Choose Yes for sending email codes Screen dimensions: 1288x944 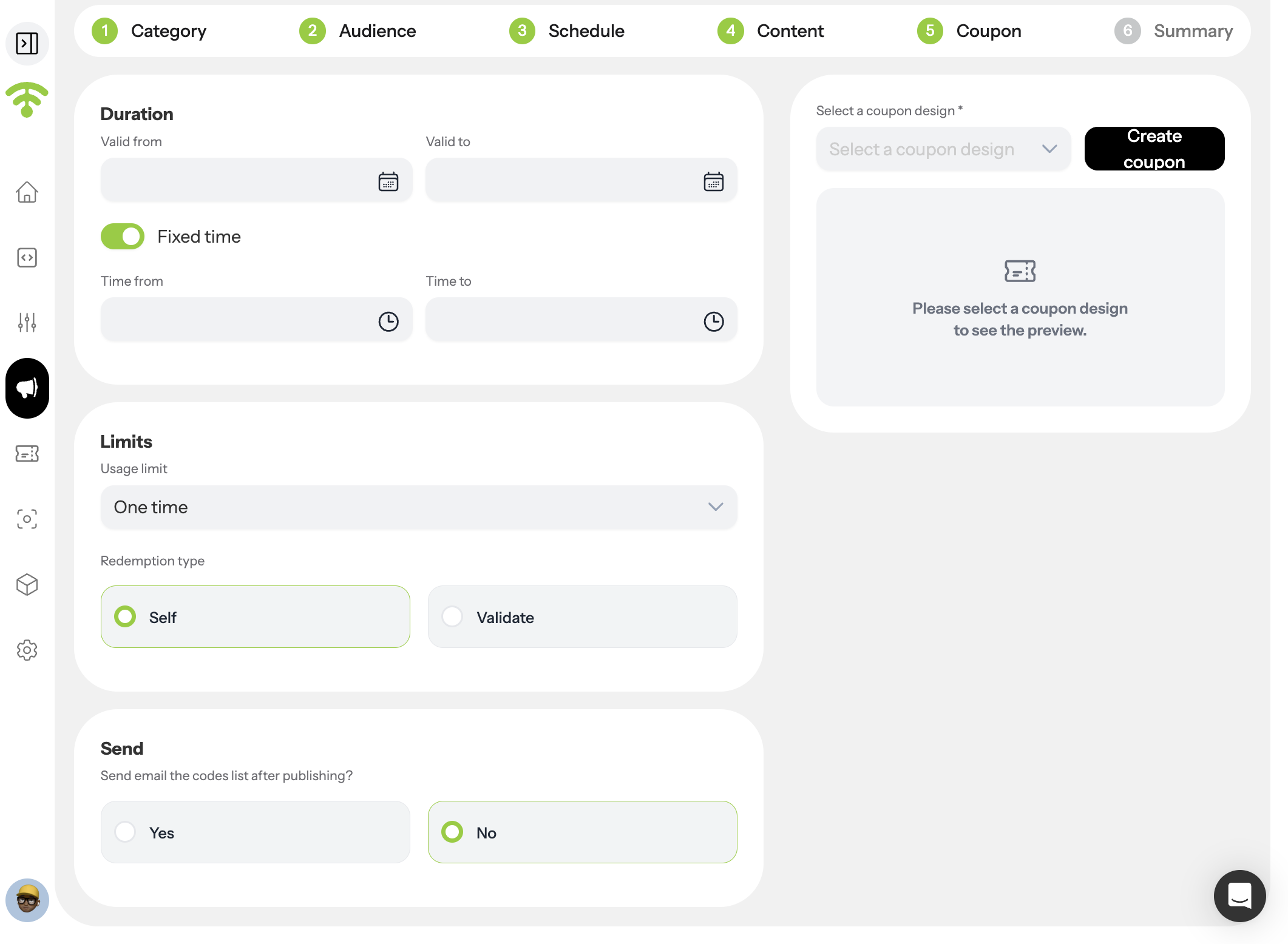pos(256,832)
